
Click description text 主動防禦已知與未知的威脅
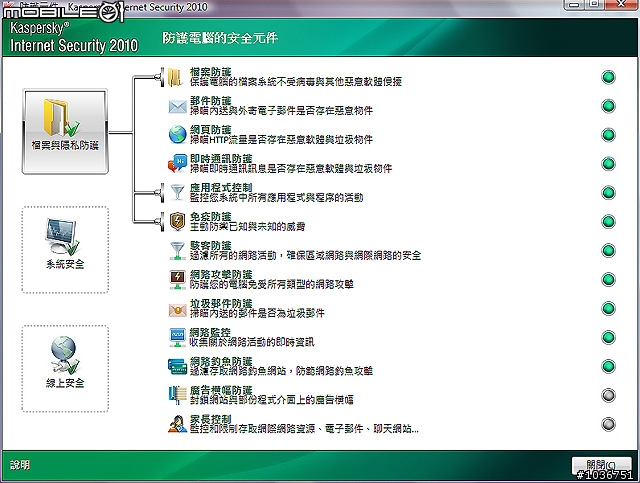coord(247,227)
